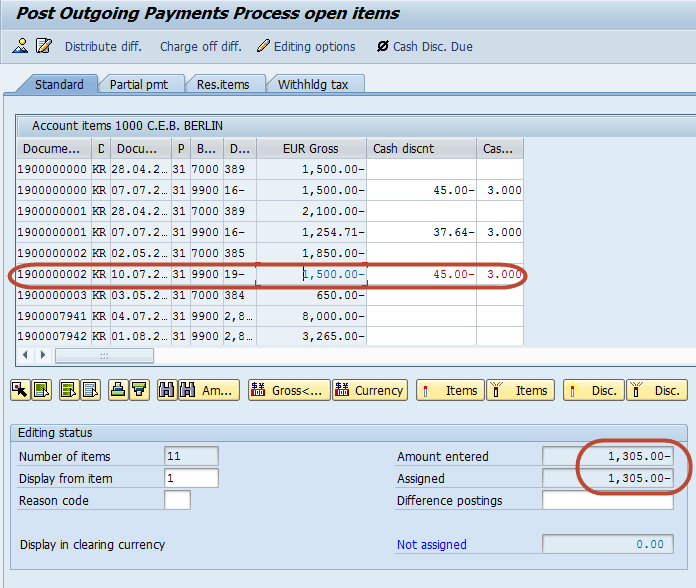Image resolution: width=696 pixels, height=588 pixels.
Task: Toggle the Gross<>Net display button
Action: click(287, 391)
